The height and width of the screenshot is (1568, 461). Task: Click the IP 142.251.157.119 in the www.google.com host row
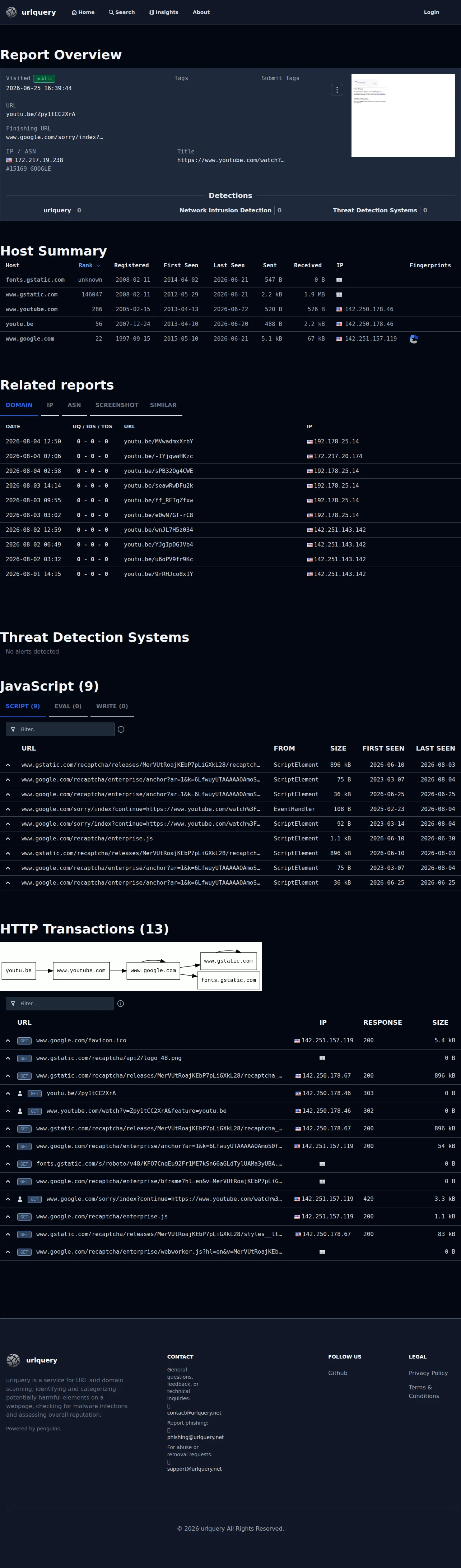click(x=371, y=339)
